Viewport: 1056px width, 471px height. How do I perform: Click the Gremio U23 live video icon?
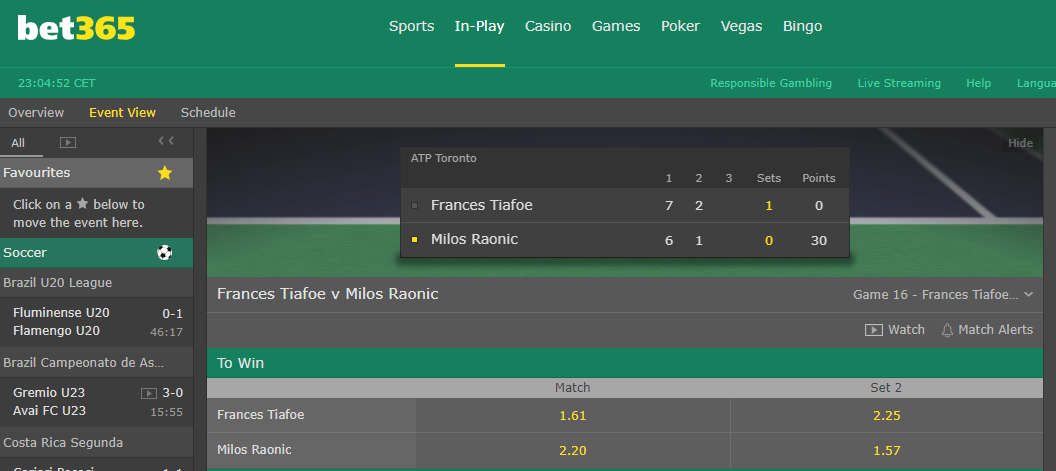tap(150, 393)
